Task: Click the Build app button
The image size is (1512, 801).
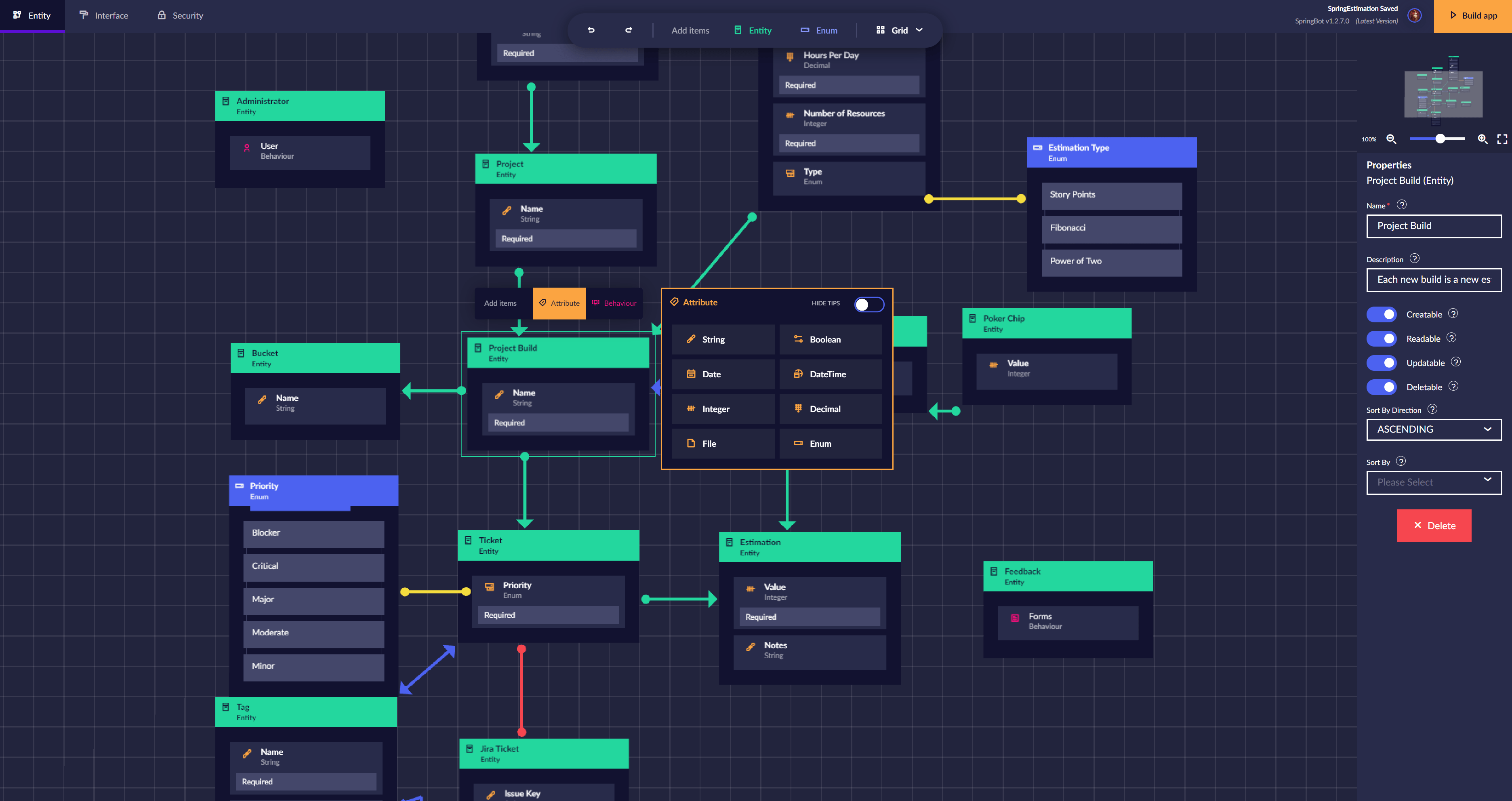Action: [x=1473, y=15]
